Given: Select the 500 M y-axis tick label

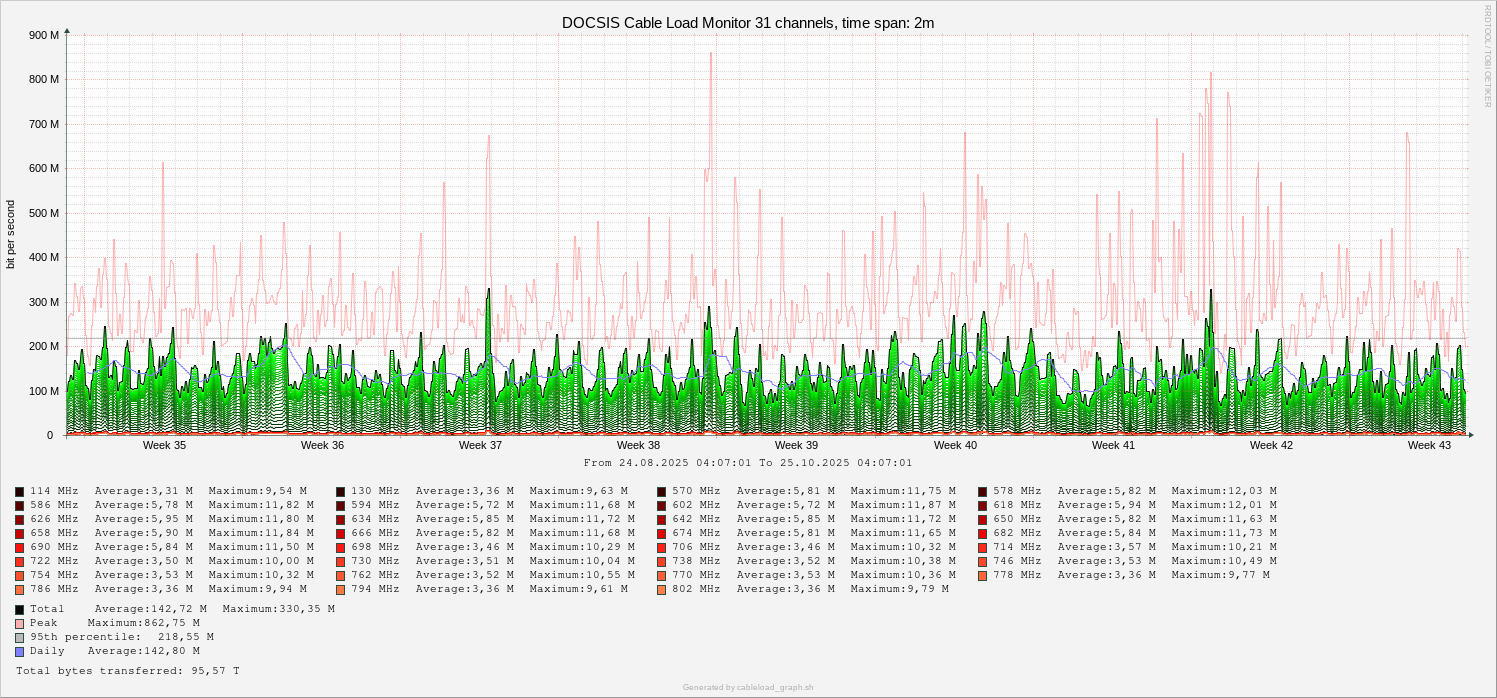Looking at the screenshot, I should tap(44, 213).
